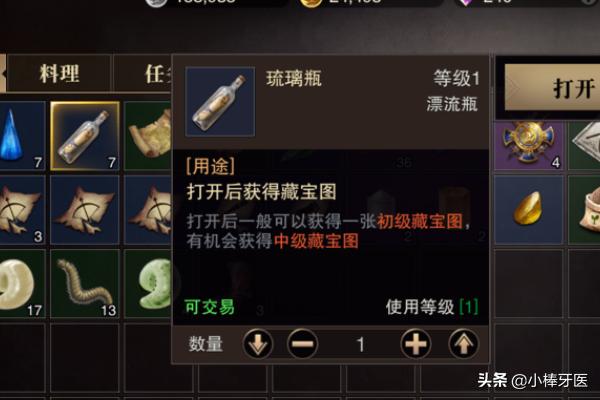600x400 pixels.
Task: Select the white ring item with count 17
Action: pyautogui.click(x=22, y=284)
